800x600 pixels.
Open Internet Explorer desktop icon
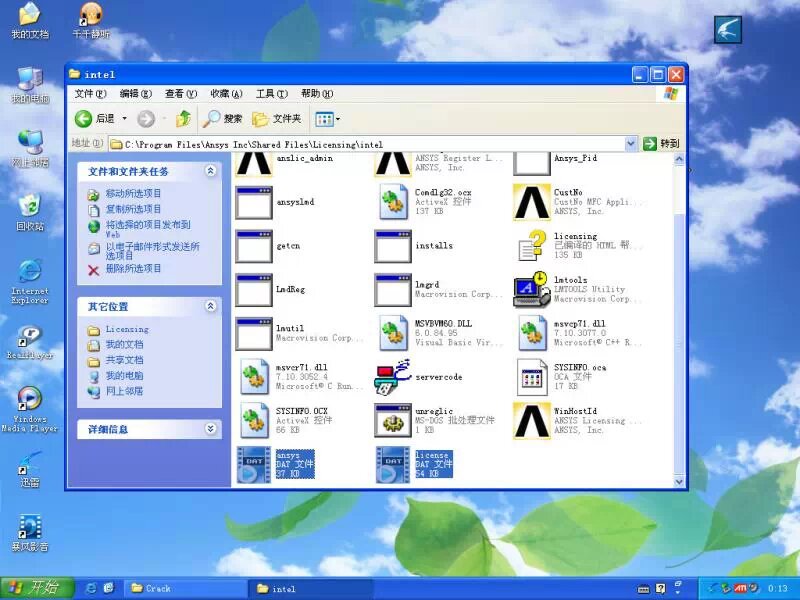pyautogui.click(x=30, y=272)
